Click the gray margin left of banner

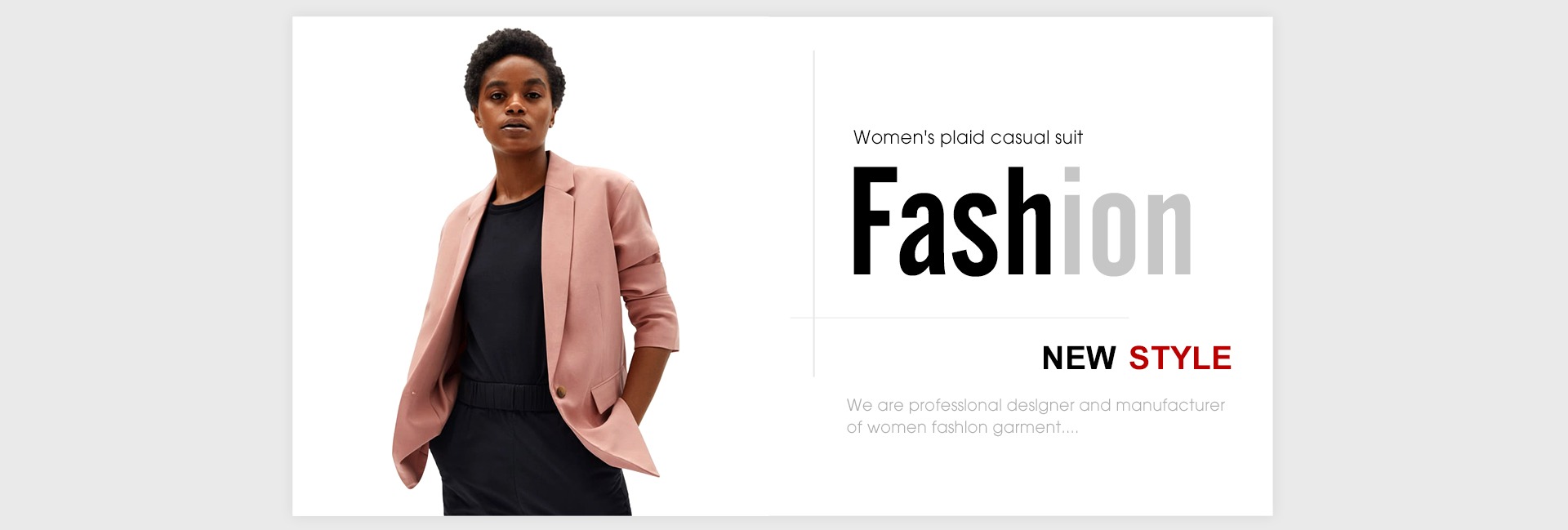[x=145, y=265]
